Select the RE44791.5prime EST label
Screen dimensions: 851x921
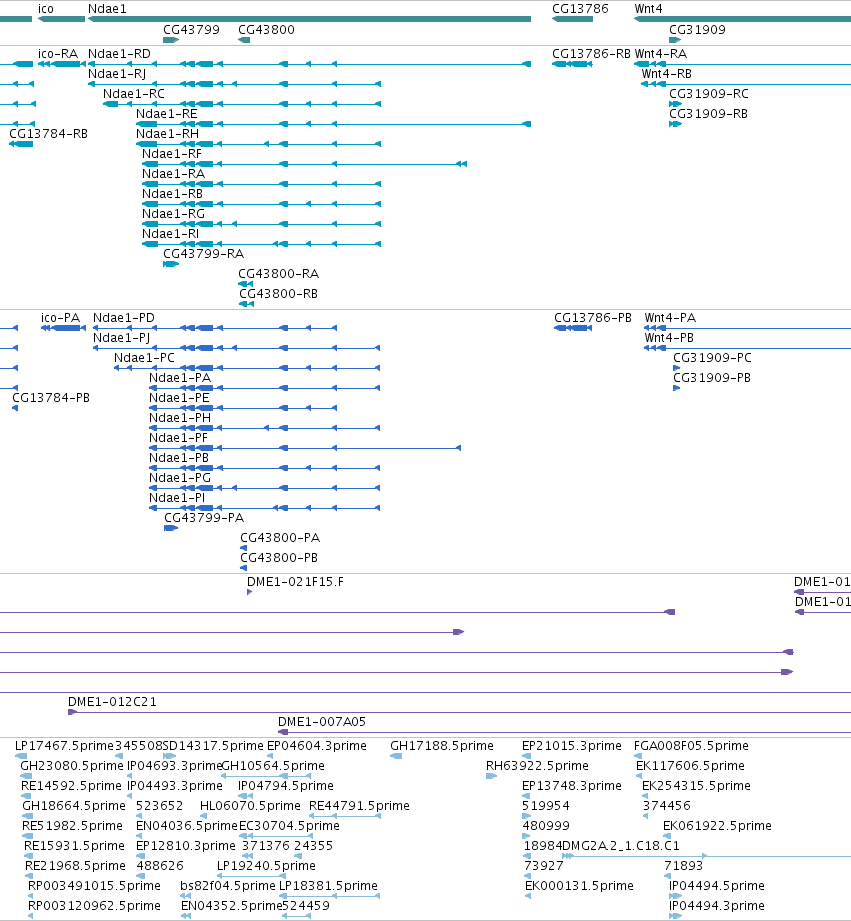pos(359,805)
